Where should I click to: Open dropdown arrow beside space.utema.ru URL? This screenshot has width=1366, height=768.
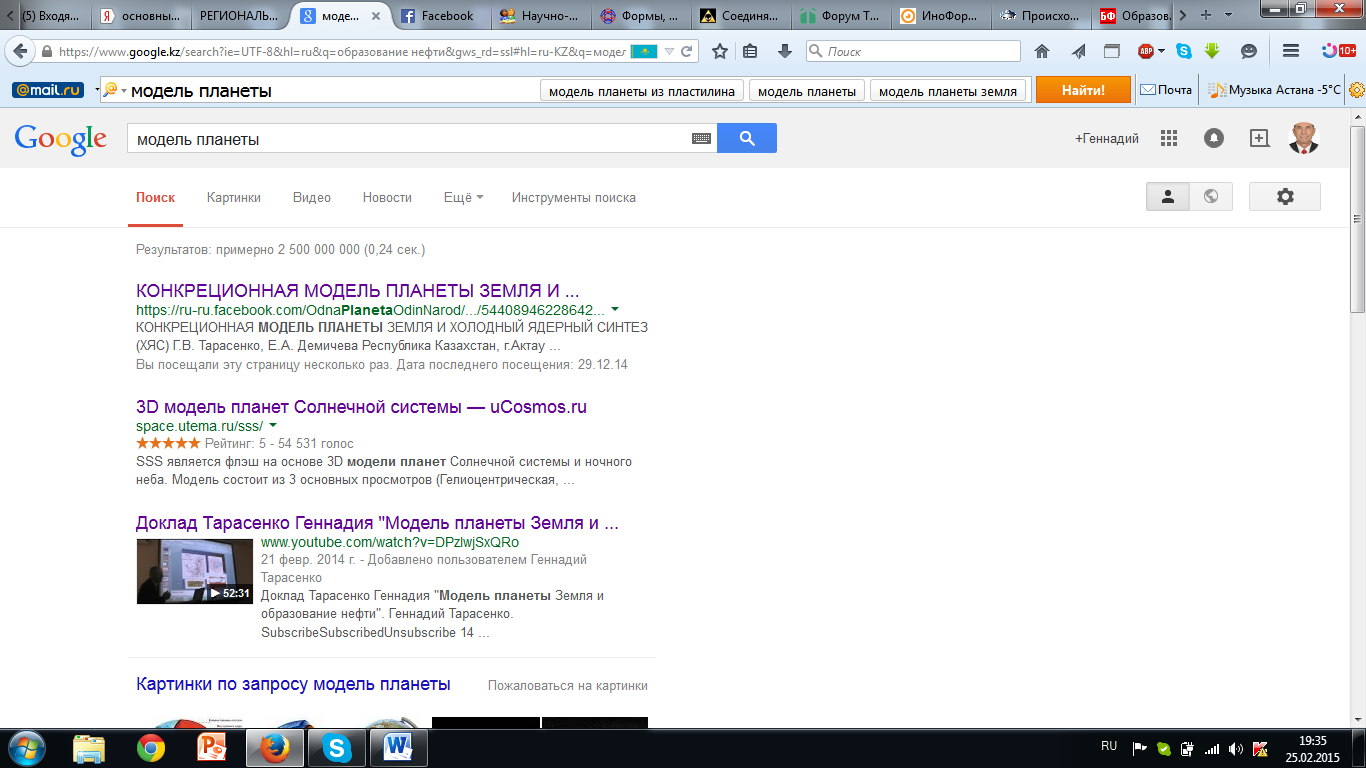pos(273,426)
